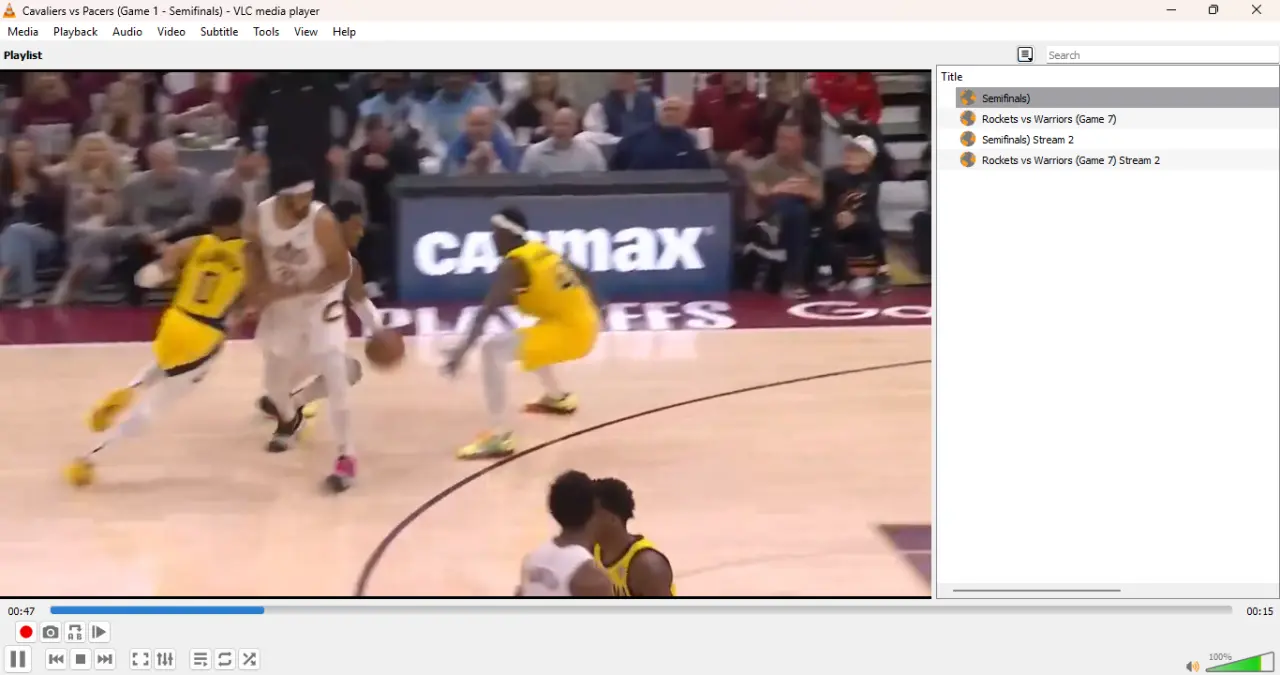Mute the audio speaker icon
This screenshot has width=1280, height=675.
[1192, 666]
